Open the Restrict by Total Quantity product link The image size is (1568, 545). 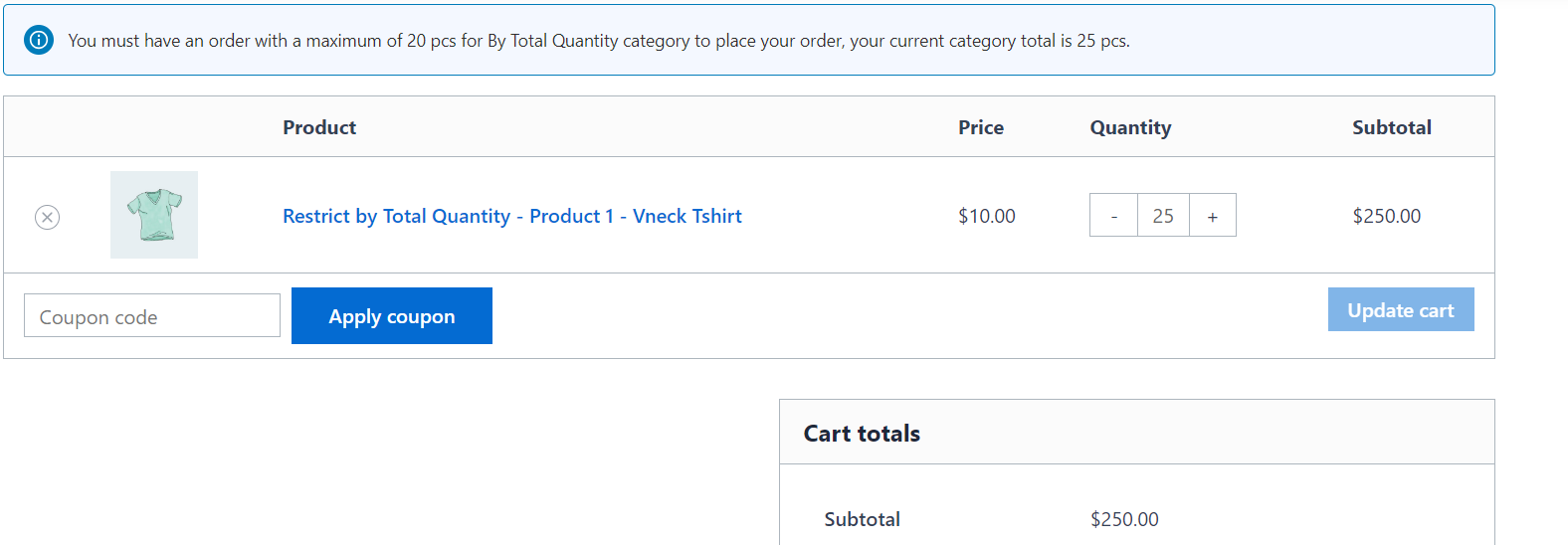(x=511, y=216)
